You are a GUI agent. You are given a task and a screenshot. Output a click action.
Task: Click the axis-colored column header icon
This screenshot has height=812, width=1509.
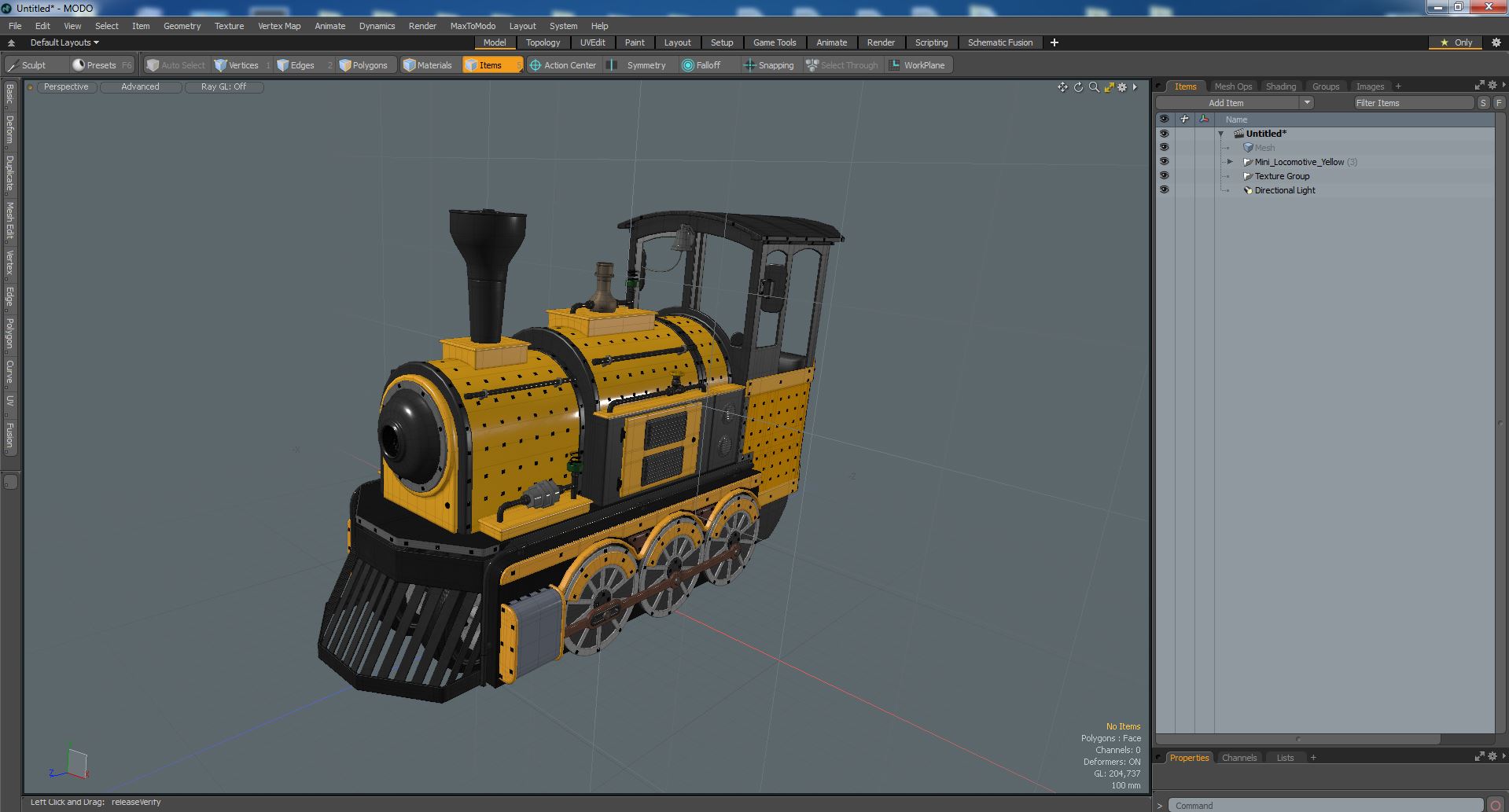1204,119
